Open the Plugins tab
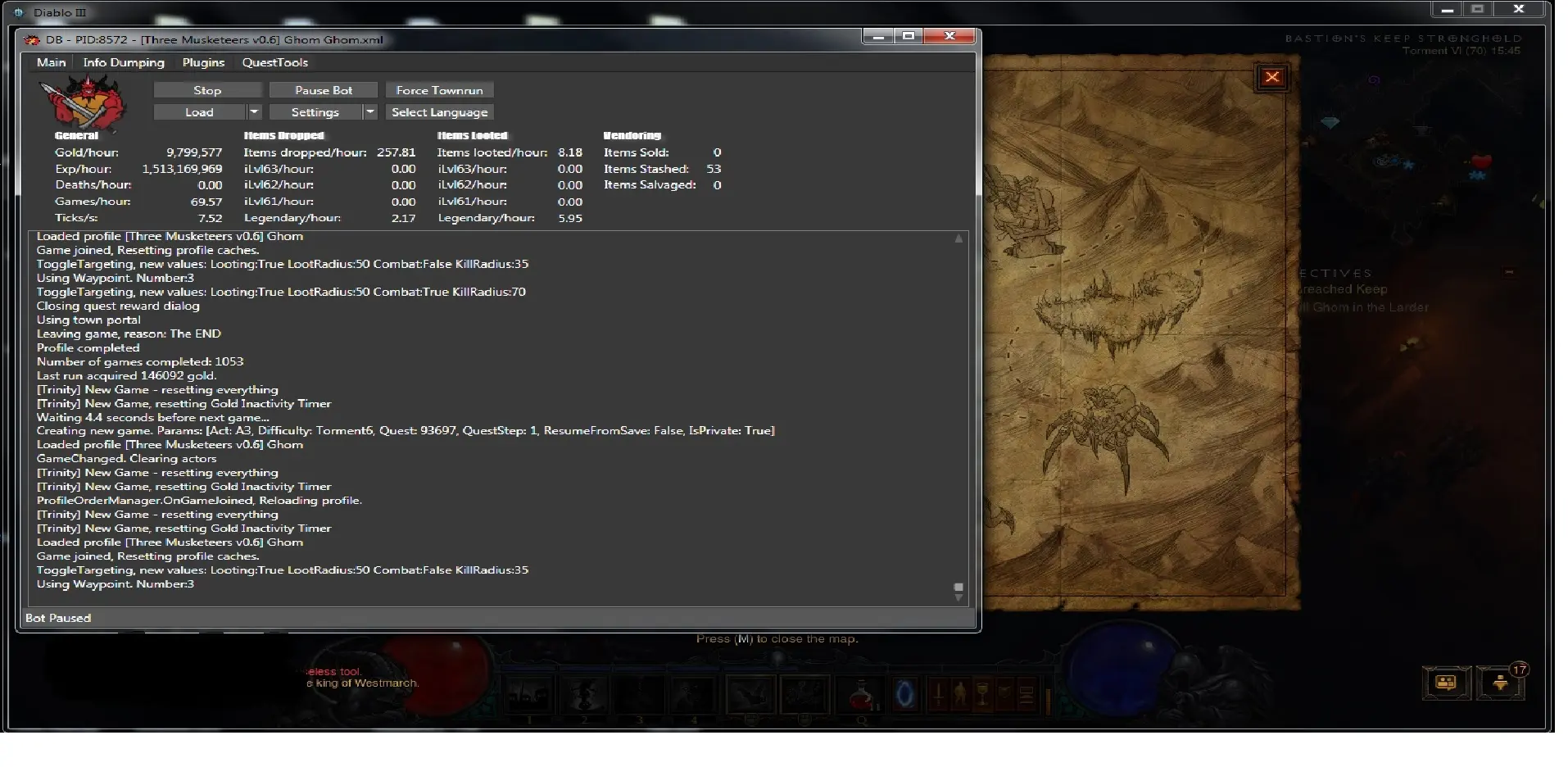This screenshot has width=1568, height=767. pos(203,62)
